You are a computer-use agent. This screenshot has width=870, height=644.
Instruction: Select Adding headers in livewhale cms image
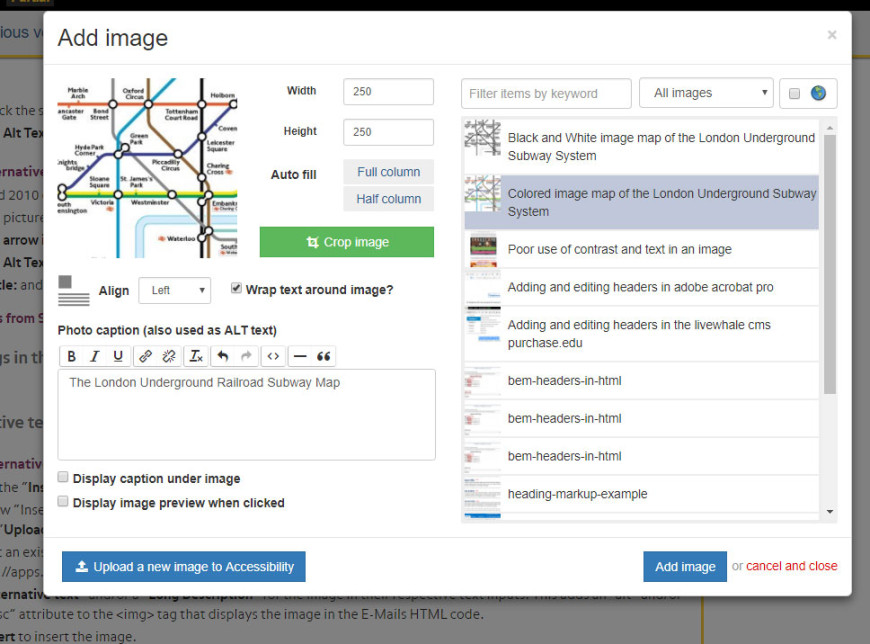pos(641,334)
